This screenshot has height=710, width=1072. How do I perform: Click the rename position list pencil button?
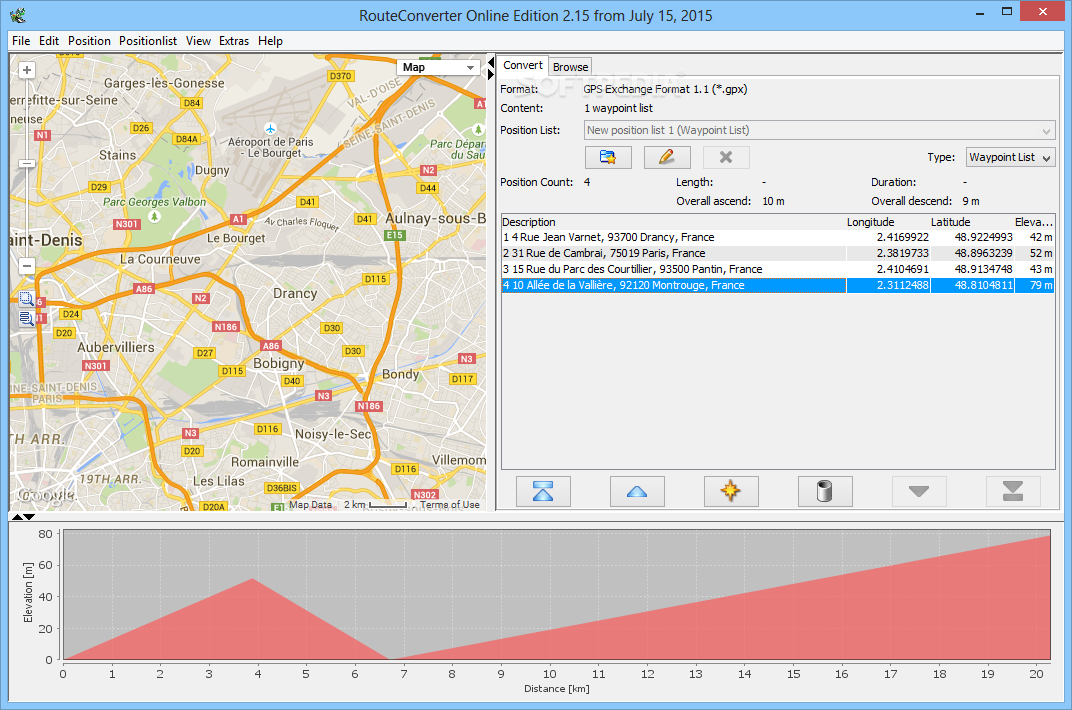[x=667, y=157]
